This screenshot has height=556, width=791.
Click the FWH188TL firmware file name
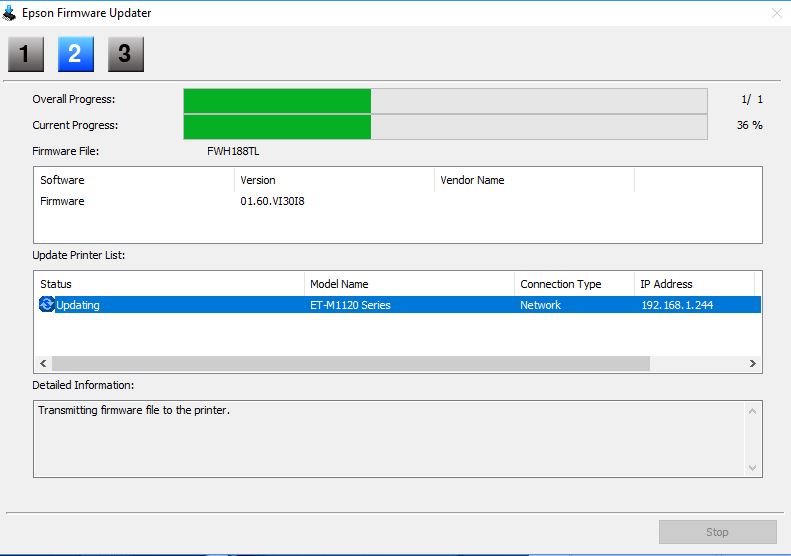[233, 151]
